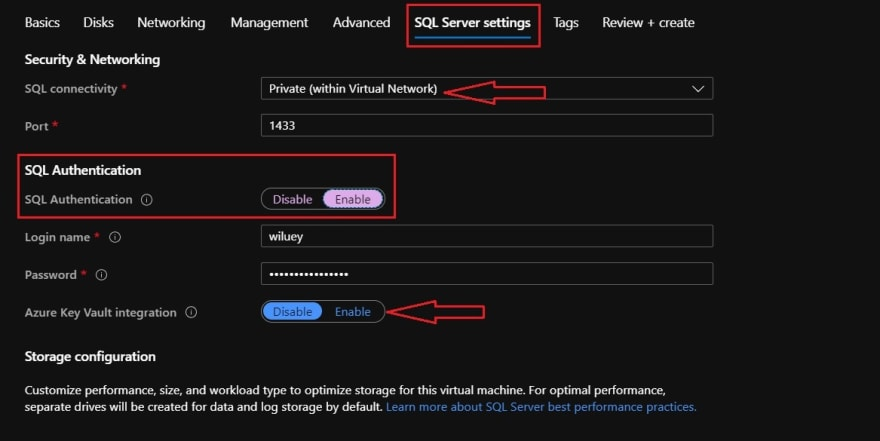Select the SQL Server settings tab

point(473,23)
